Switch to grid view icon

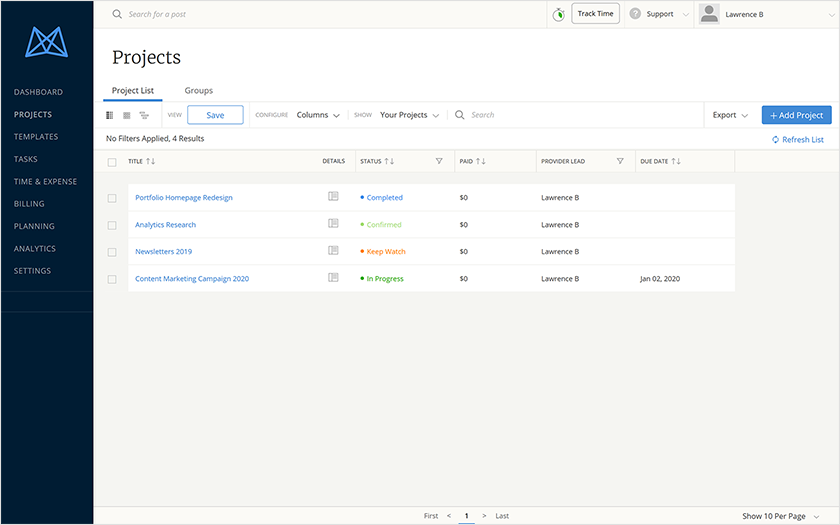coord(127,115)
